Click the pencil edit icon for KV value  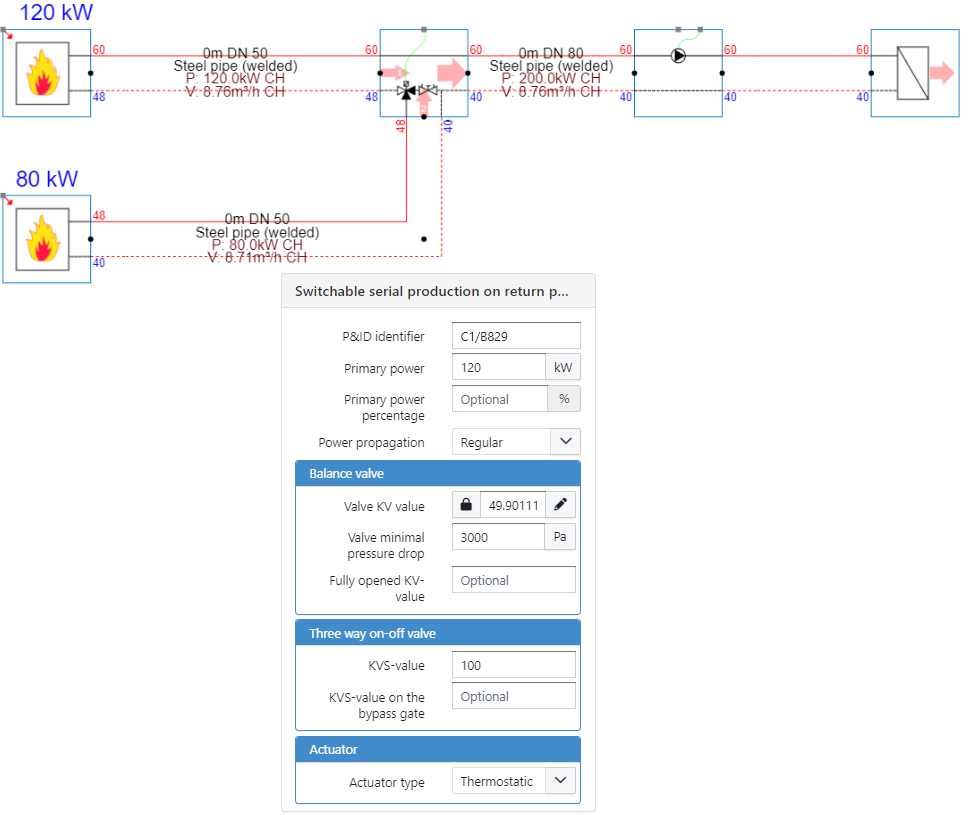pos(560,505)
